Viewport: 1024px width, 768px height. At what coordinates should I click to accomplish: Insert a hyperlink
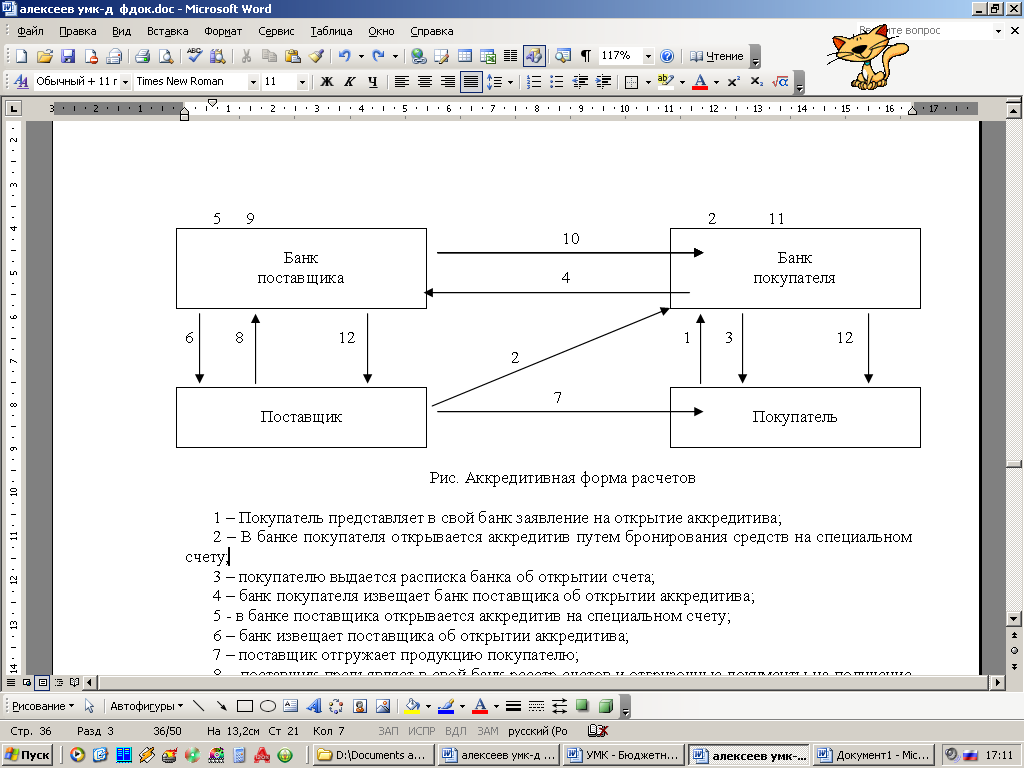click(x=418, y=56)
